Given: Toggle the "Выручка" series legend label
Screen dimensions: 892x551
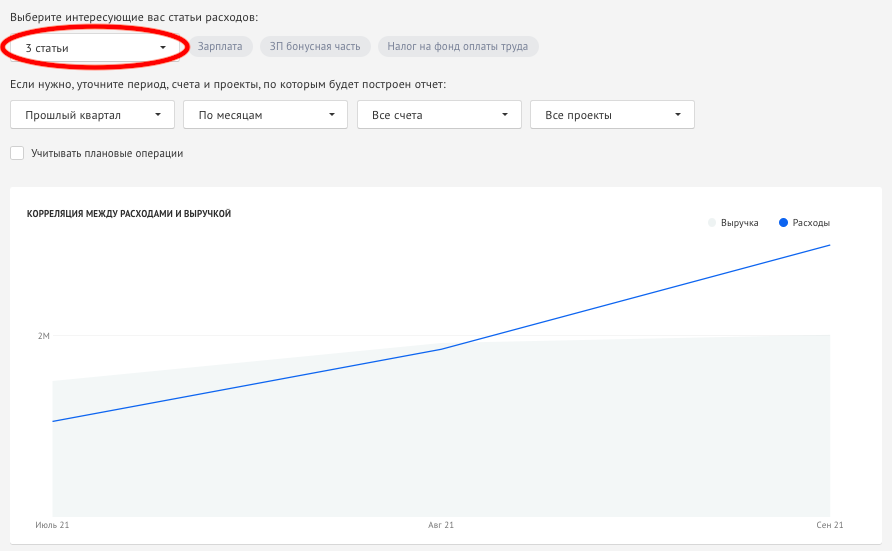Looking at the screenshot, I should pyautogui.click(x=739, y=222).
